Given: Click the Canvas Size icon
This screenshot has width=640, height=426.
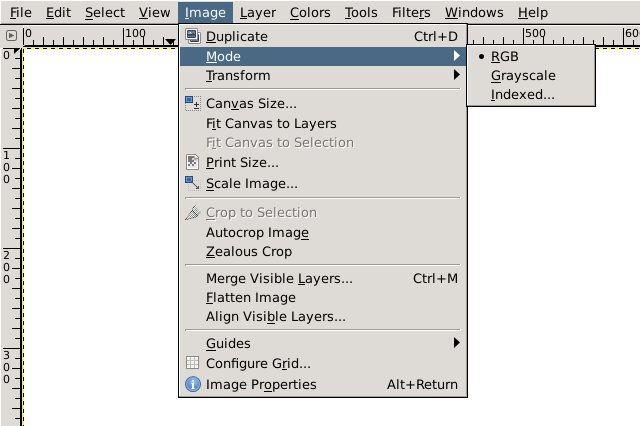Looking at the screenshot, I should point(193,103).
